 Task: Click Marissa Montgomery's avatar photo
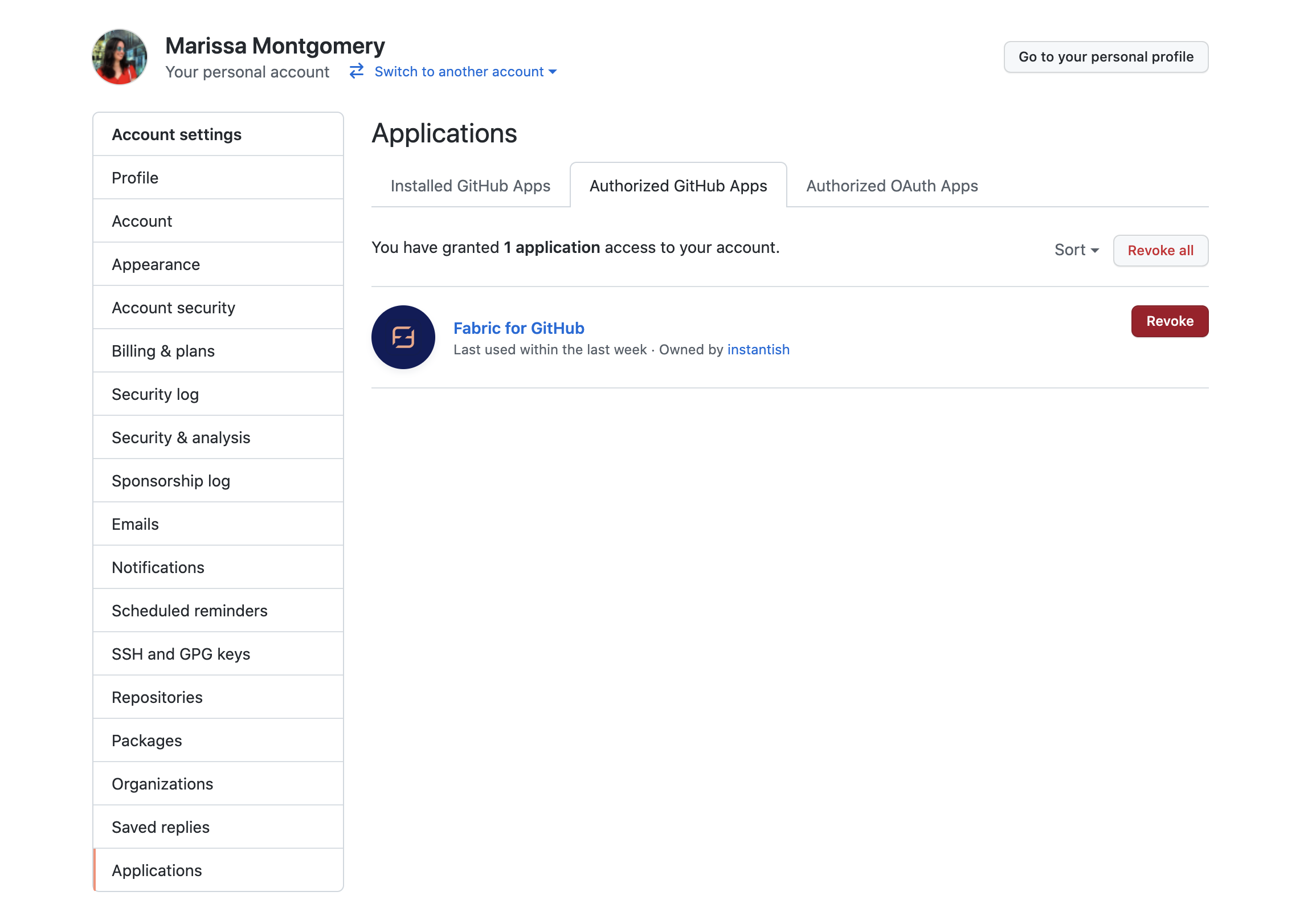pos(120,57)
